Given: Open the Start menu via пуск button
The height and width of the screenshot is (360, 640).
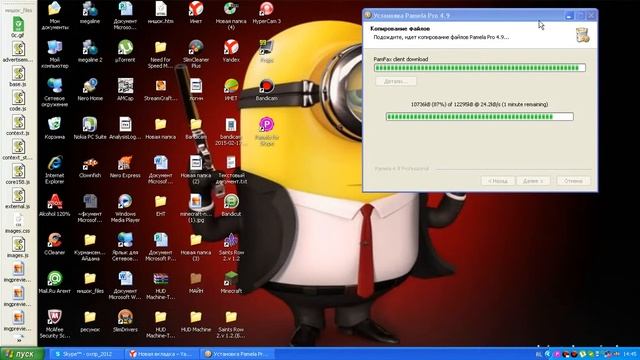Looking at the screenshot, I should pos(22,353).
